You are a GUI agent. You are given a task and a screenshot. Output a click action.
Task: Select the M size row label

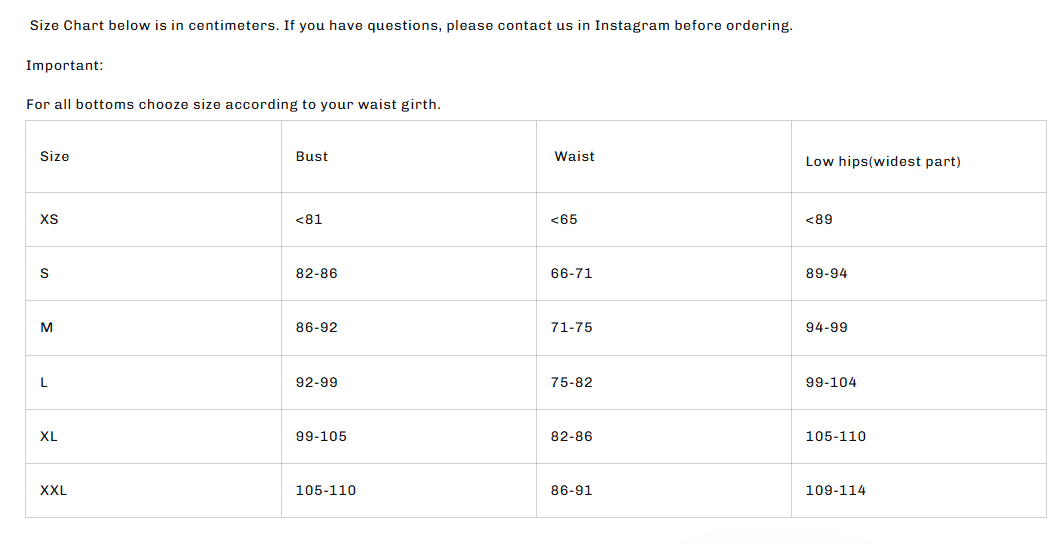tap(46, 328)
